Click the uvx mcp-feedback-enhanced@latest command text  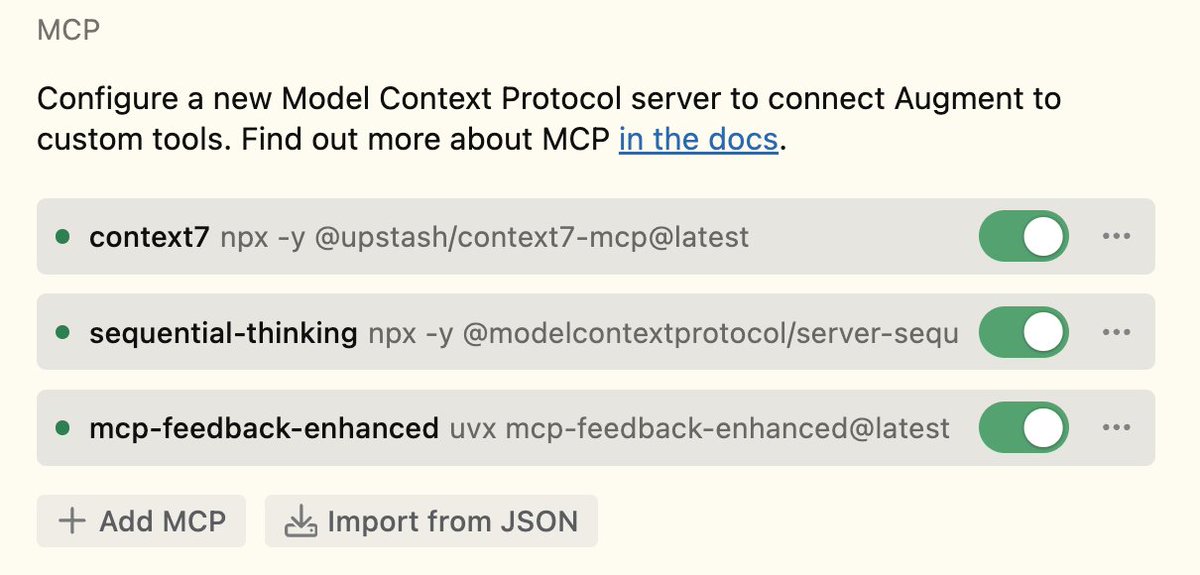[699, 429]
